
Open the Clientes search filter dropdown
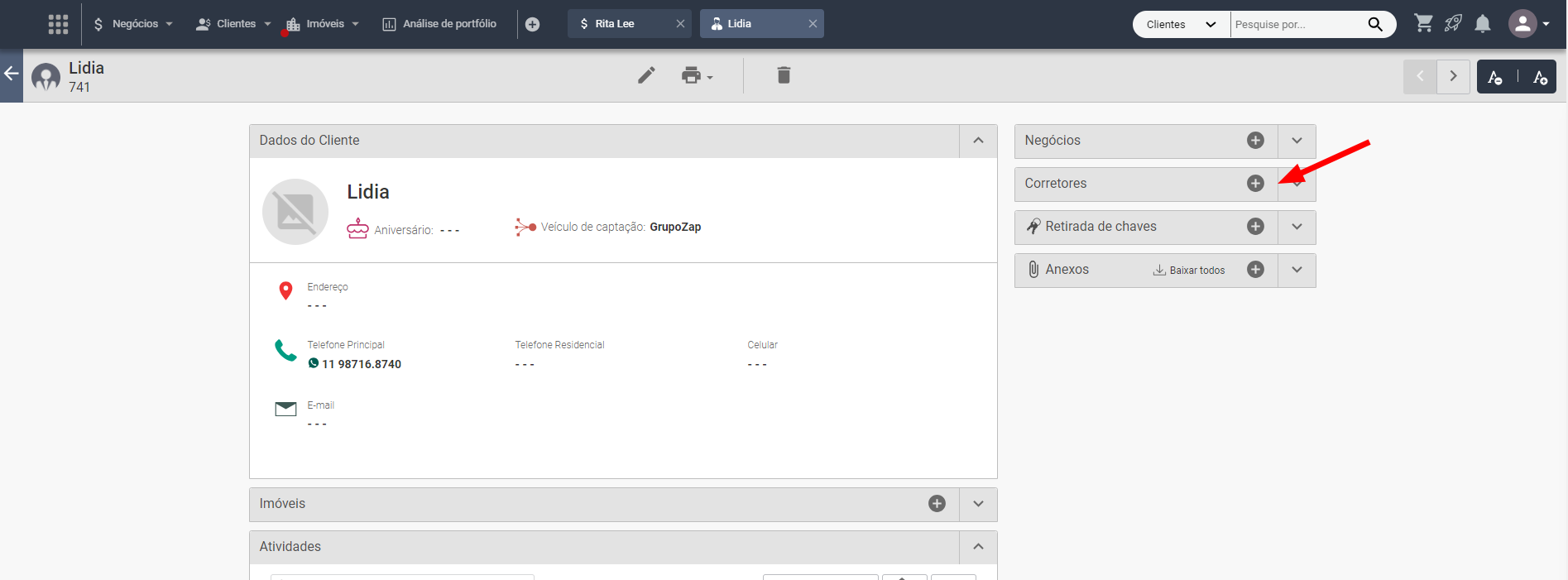(x=1181, y=24)
